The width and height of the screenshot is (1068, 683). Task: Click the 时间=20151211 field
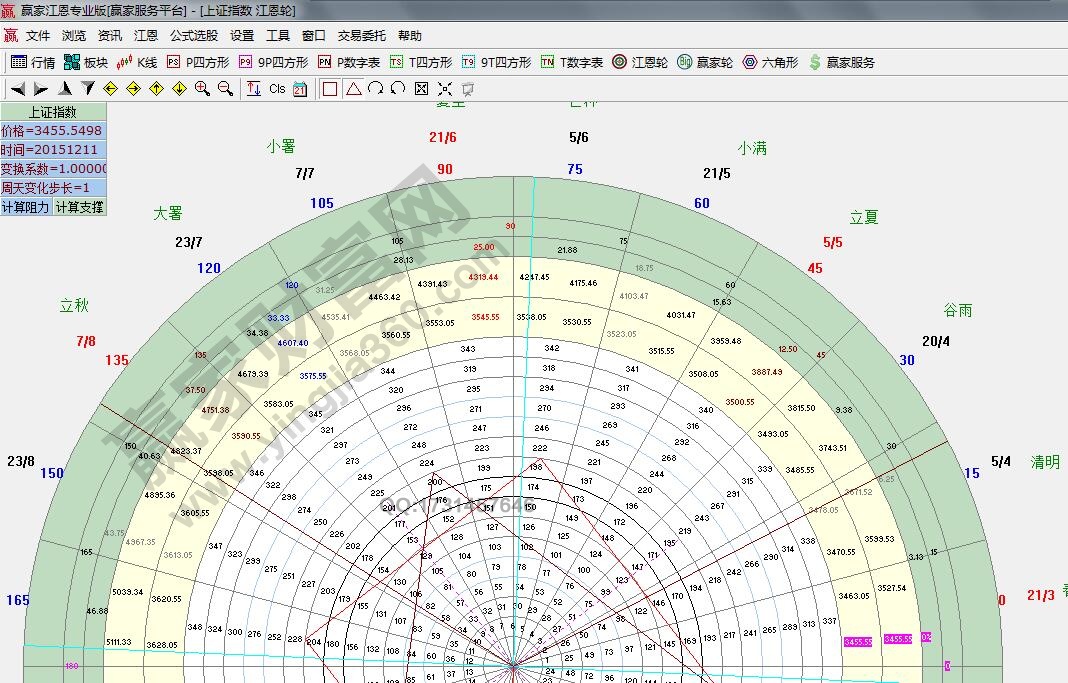(x=52, y=150)
